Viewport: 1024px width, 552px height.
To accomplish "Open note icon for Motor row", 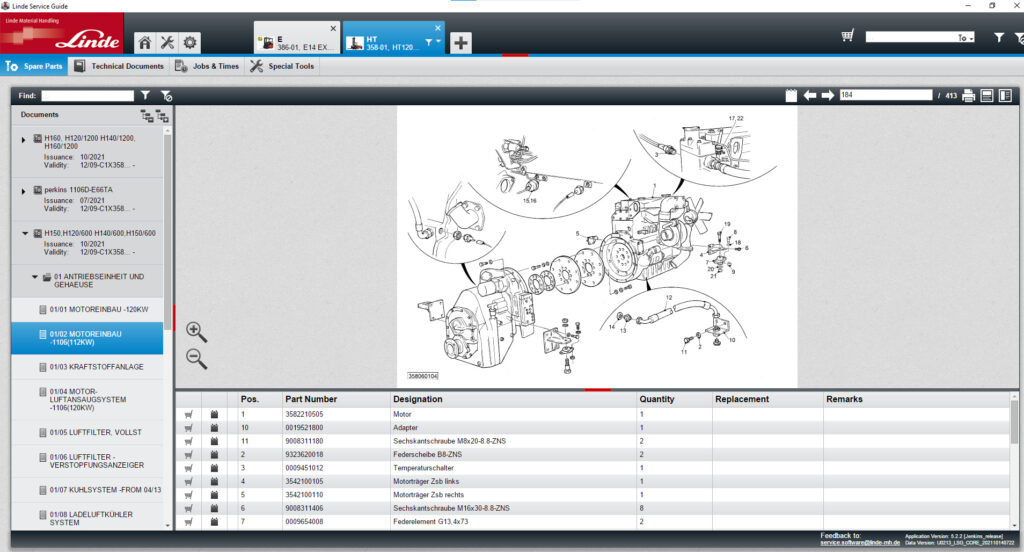I will coord(214,414).
